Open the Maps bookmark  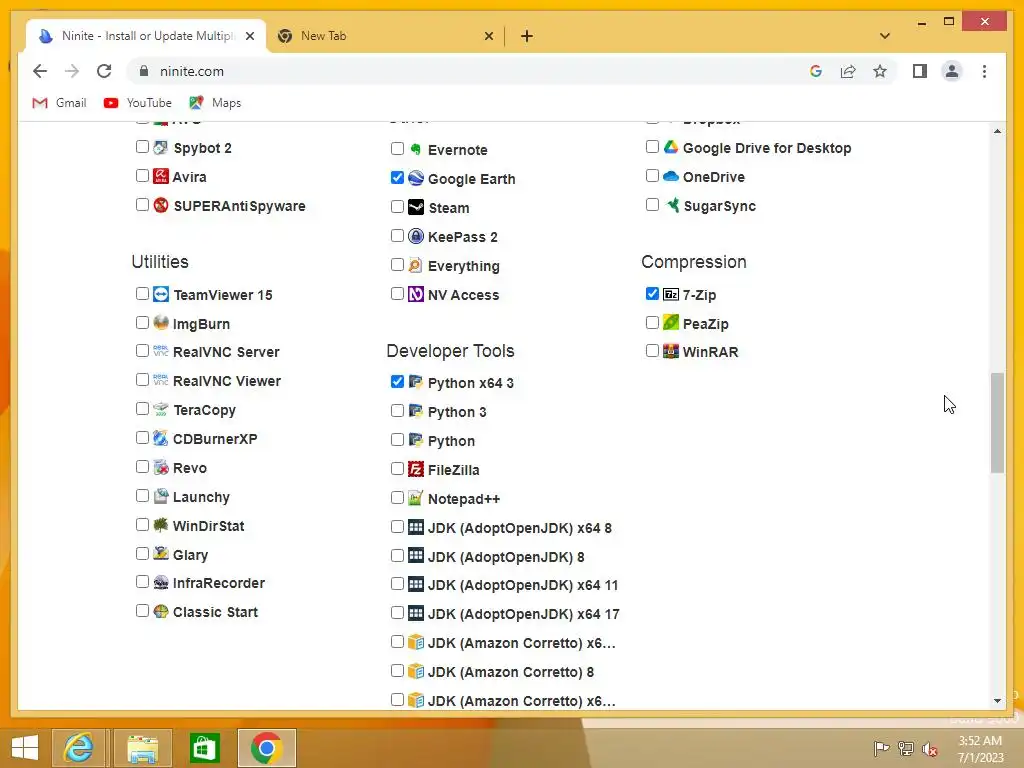click(x=215, y=103)
